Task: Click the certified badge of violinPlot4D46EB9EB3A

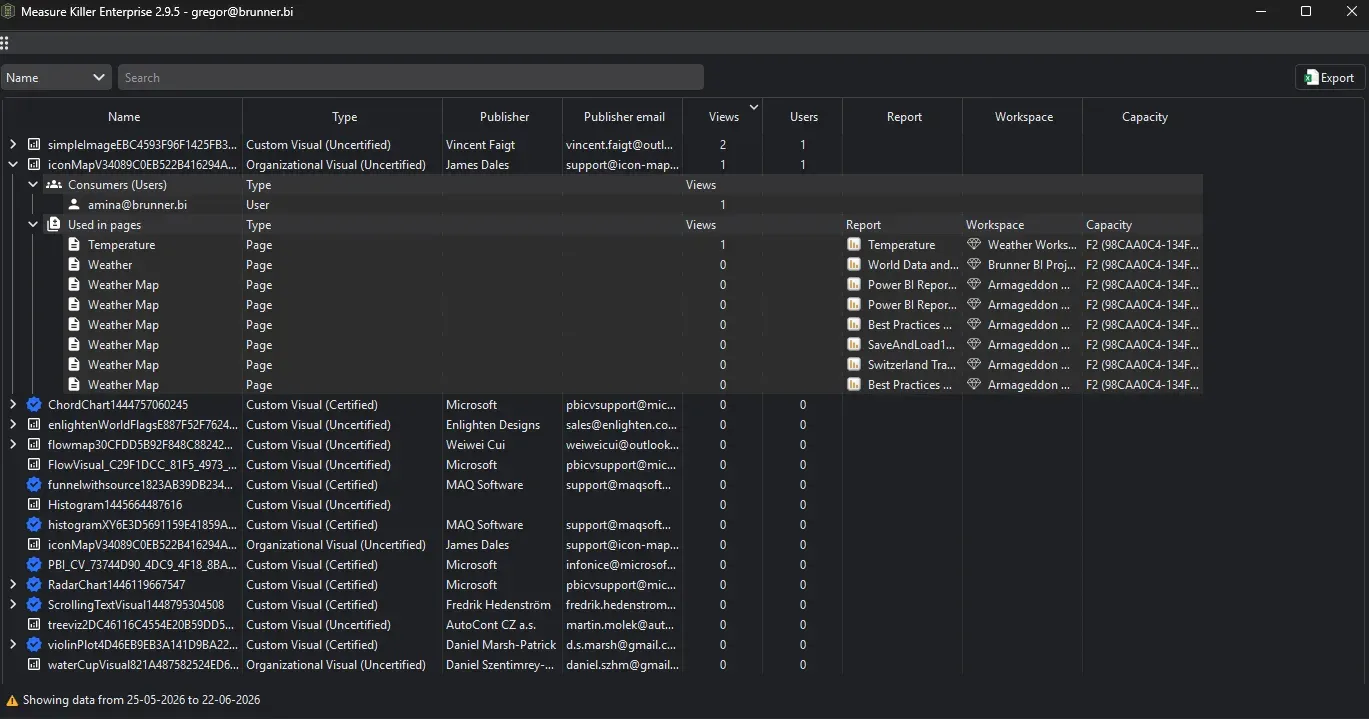Action: pyautogui.click(x=34, y=645)
